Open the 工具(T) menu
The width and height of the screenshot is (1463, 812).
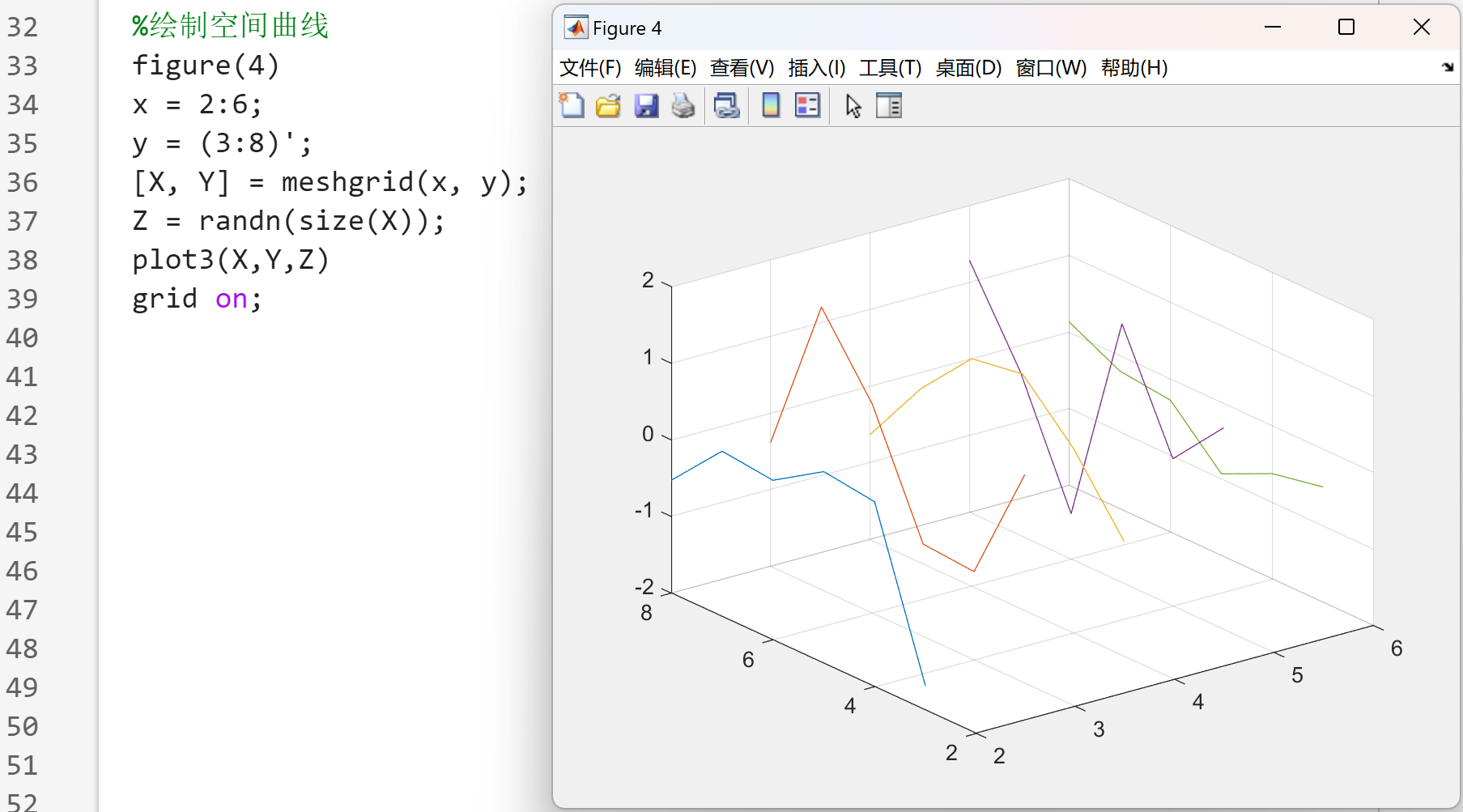tap(891, 68)
